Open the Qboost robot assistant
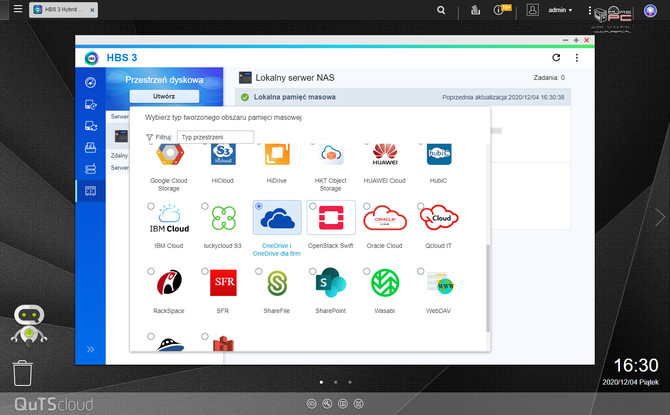This screenshot has width=670, height=415. coord(29,325)
